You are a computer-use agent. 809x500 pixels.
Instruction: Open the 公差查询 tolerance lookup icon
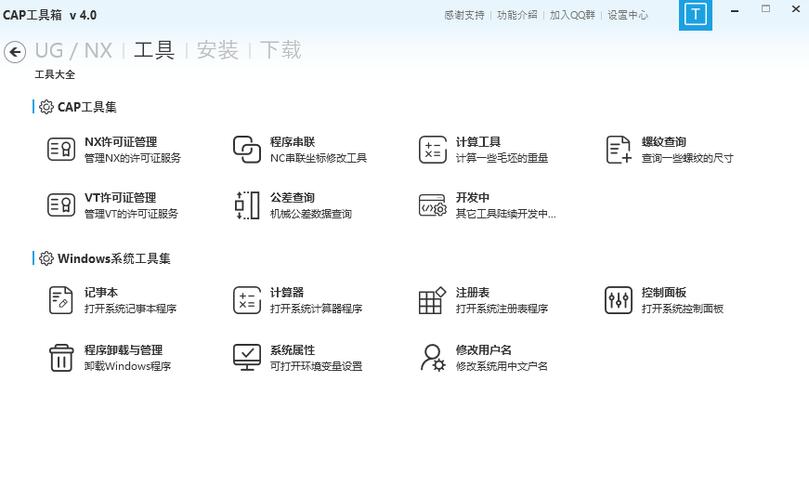click(247, 205)
